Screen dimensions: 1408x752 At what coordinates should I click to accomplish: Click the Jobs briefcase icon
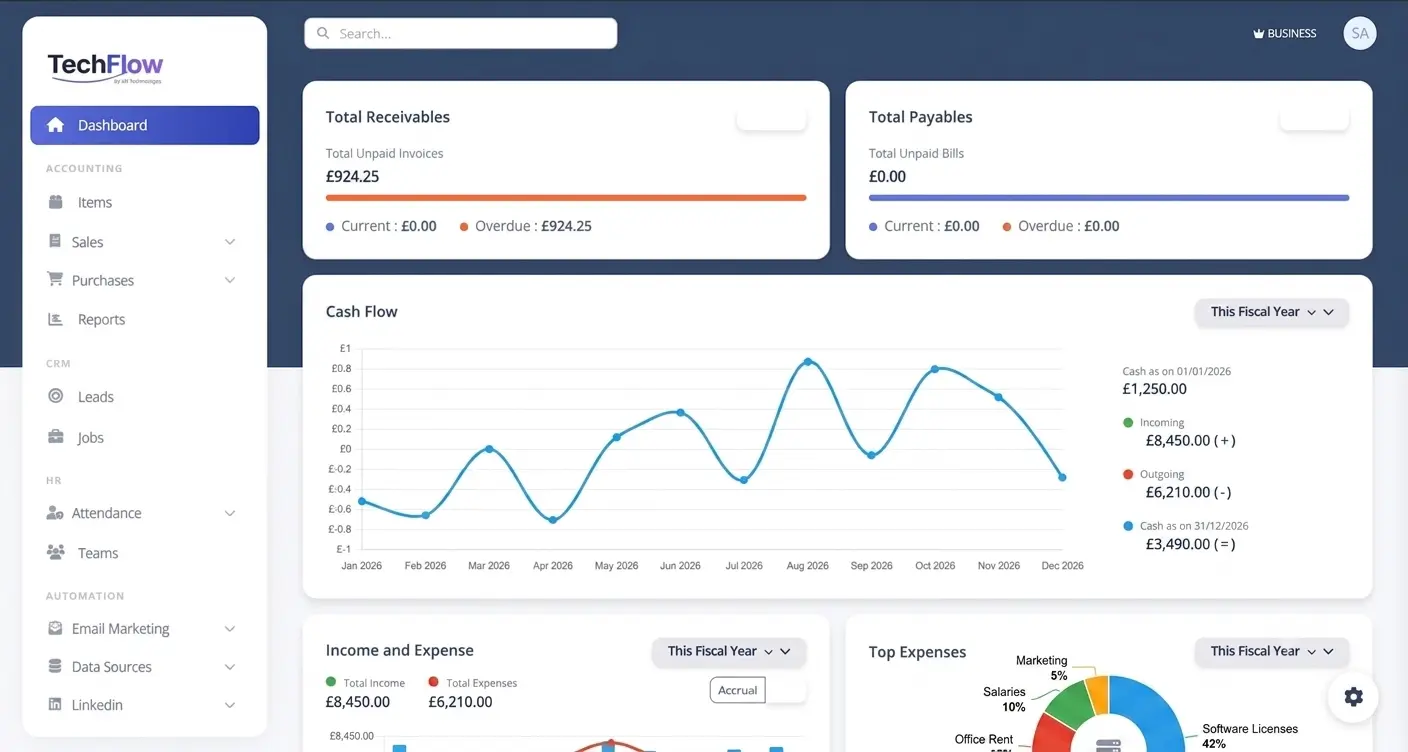point(56,437)
